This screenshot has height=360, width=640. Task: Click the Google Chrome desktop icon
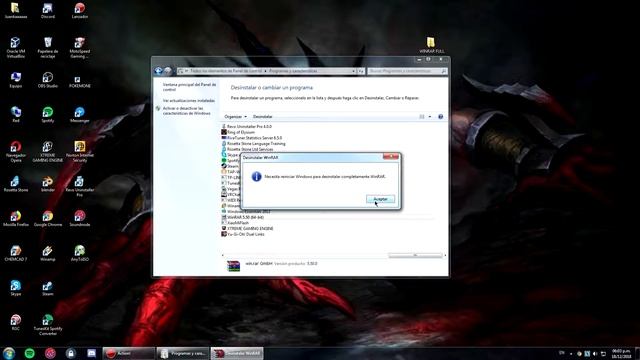48,218
